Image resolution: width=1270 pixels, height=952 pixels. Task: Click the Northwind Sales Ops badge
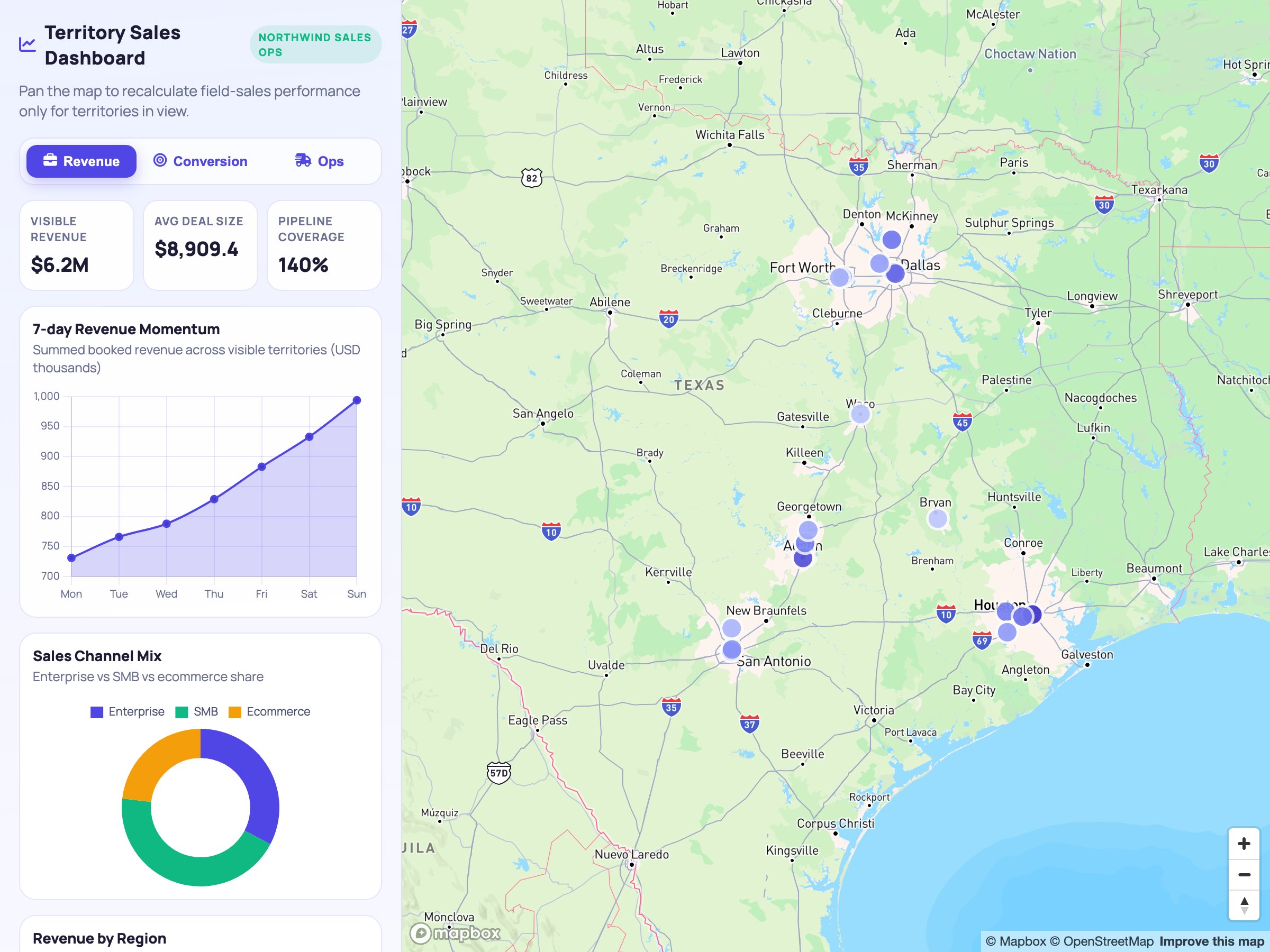pos(315,45)
